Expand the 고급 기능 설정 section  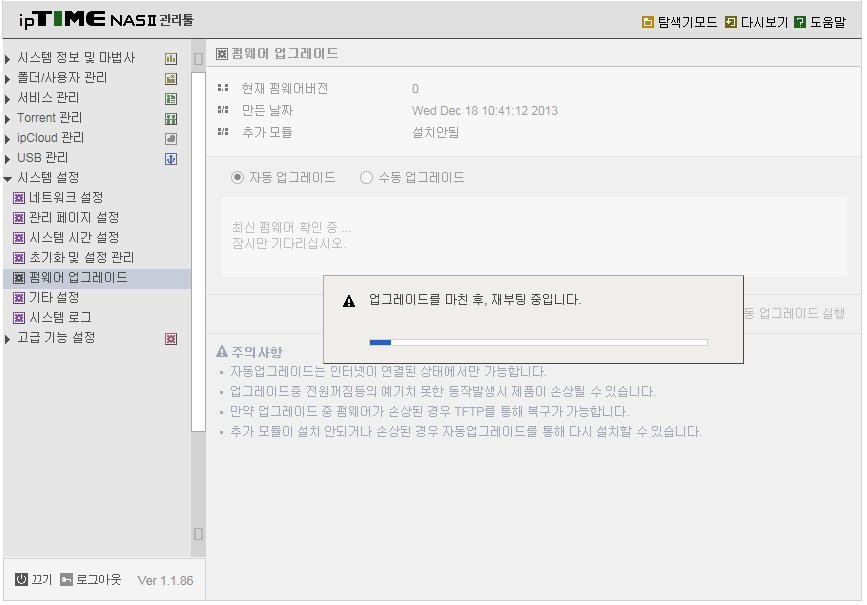7,338
